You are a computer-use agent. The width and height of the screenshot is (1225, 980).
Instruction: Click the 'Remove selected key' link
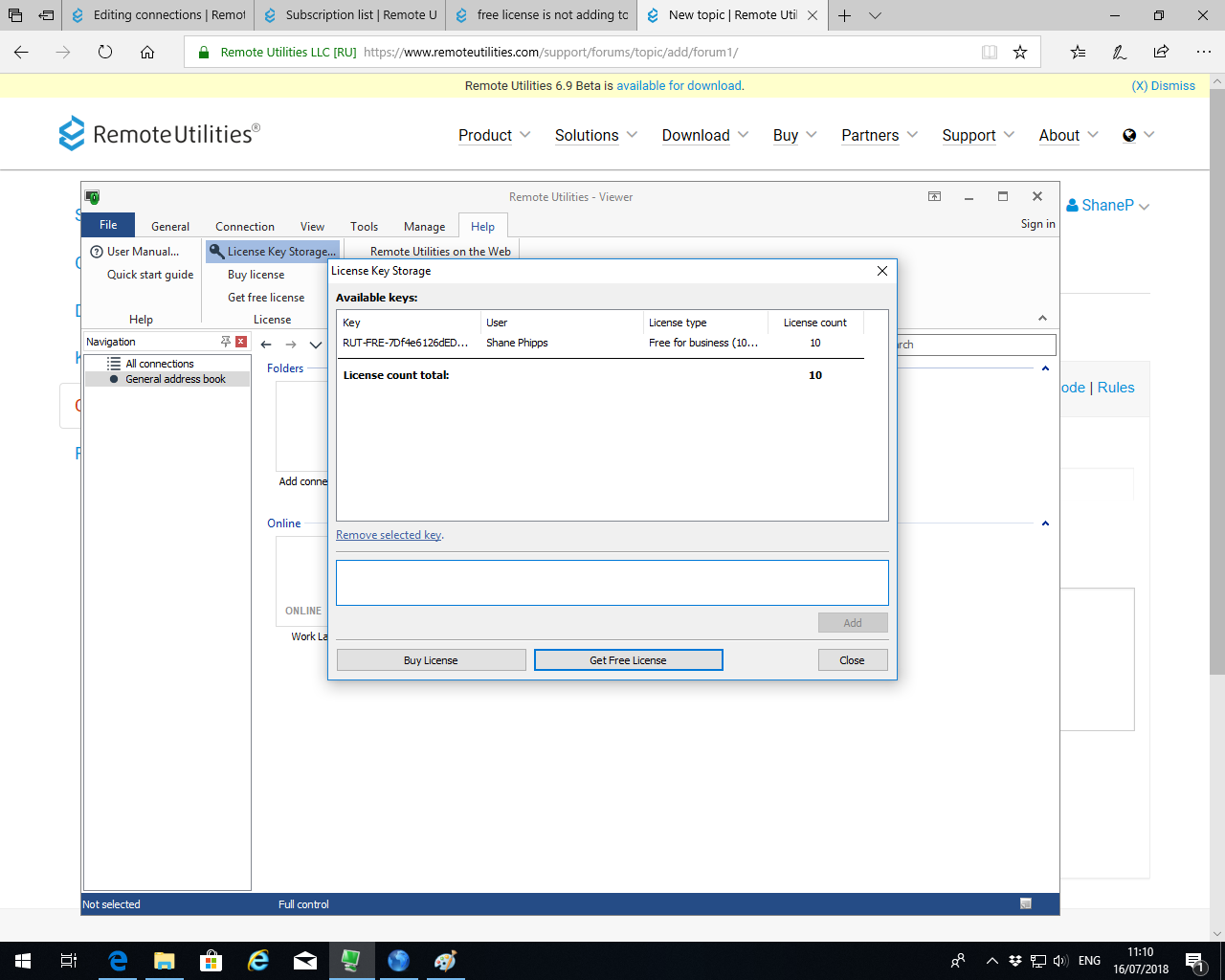(389, 535)
